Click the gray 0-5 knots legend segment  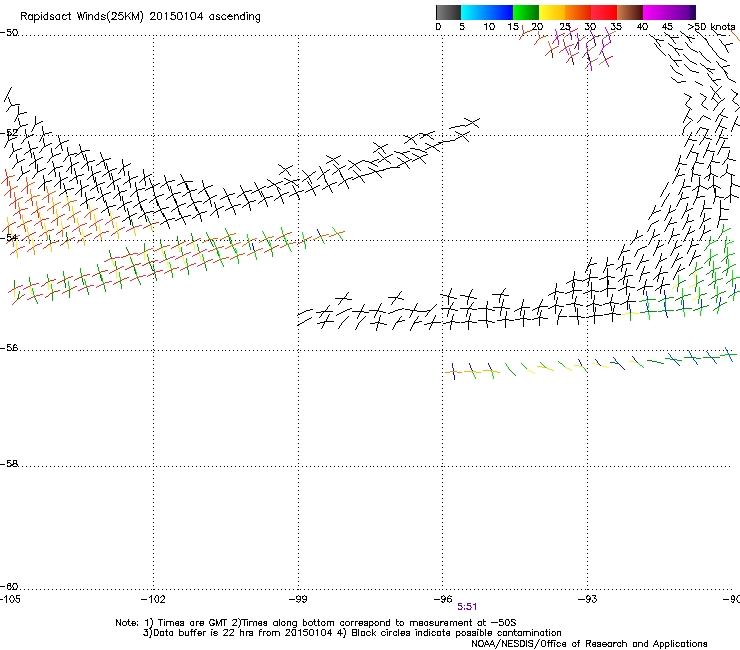(x=448, y=12)
